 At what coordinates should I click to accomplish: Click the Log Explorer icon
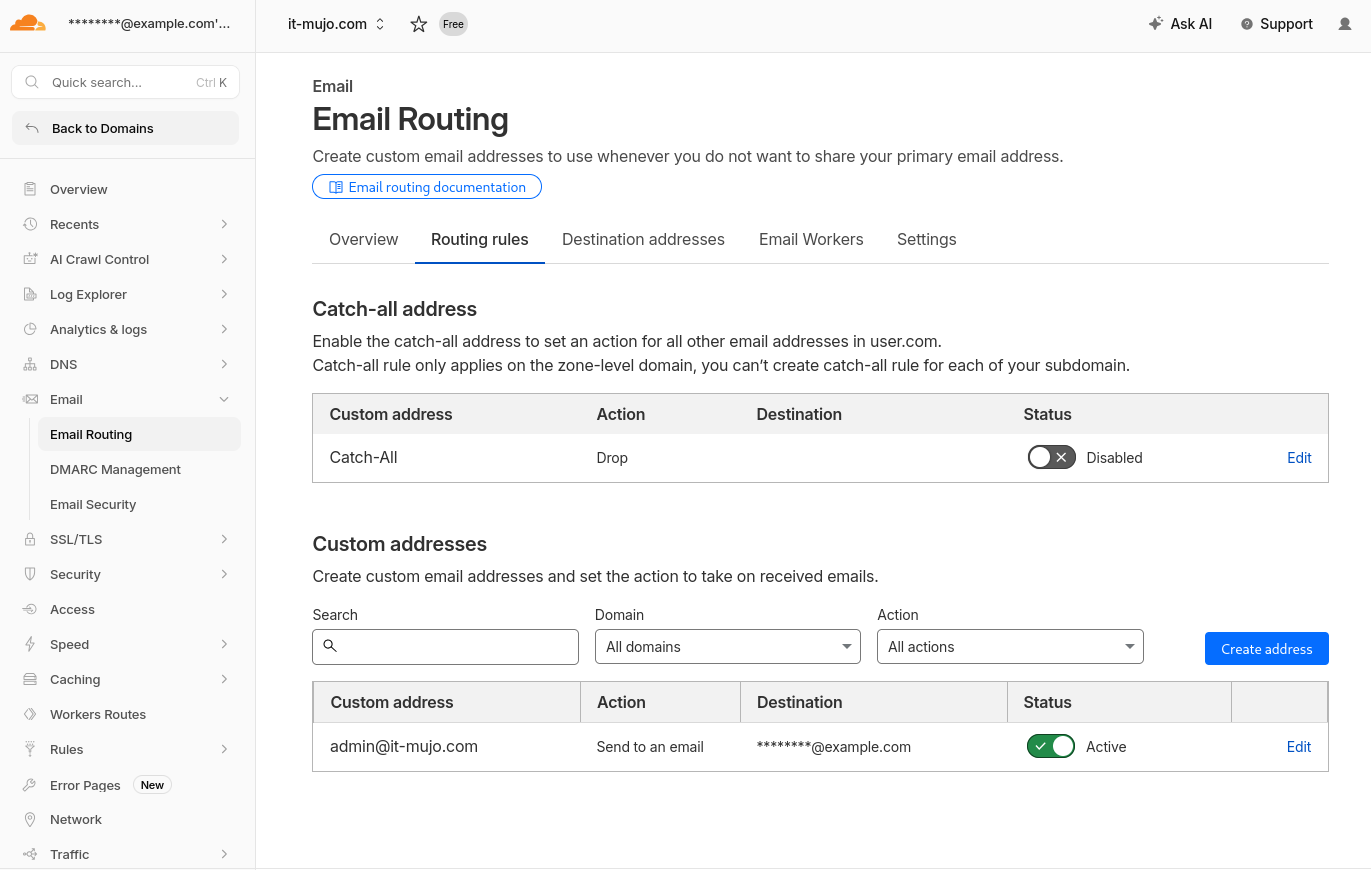pos(30,294)
